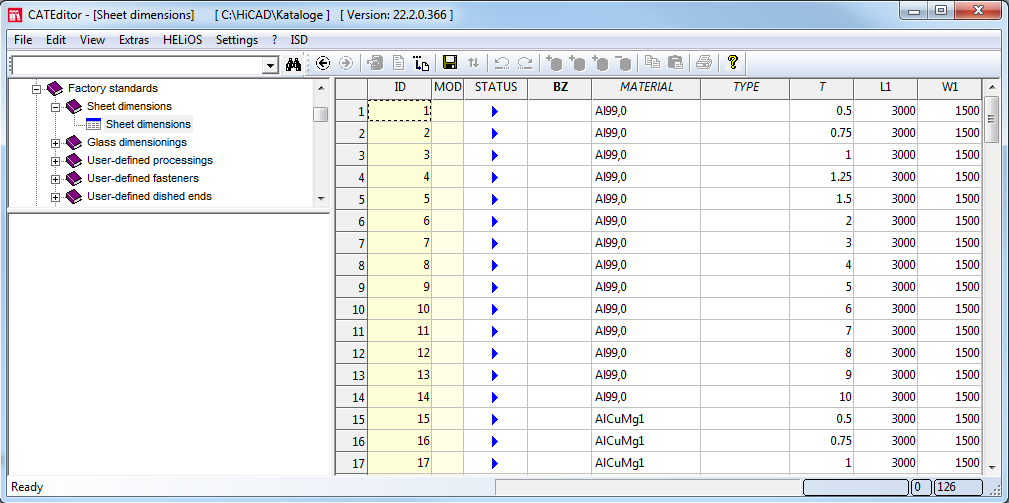Collapse the Factory standards tree node

point(37,89)
